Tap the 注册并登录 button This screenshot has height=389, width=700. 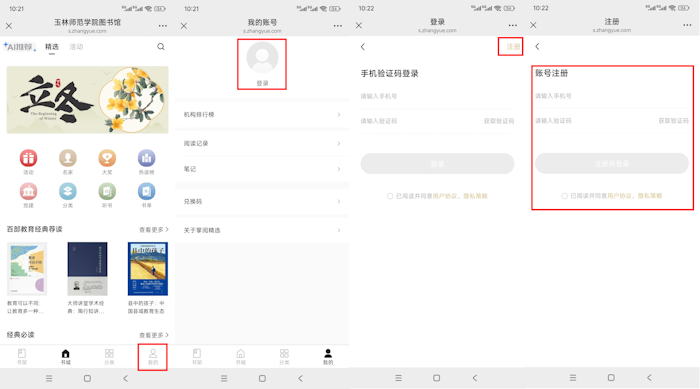pos(612,163)
